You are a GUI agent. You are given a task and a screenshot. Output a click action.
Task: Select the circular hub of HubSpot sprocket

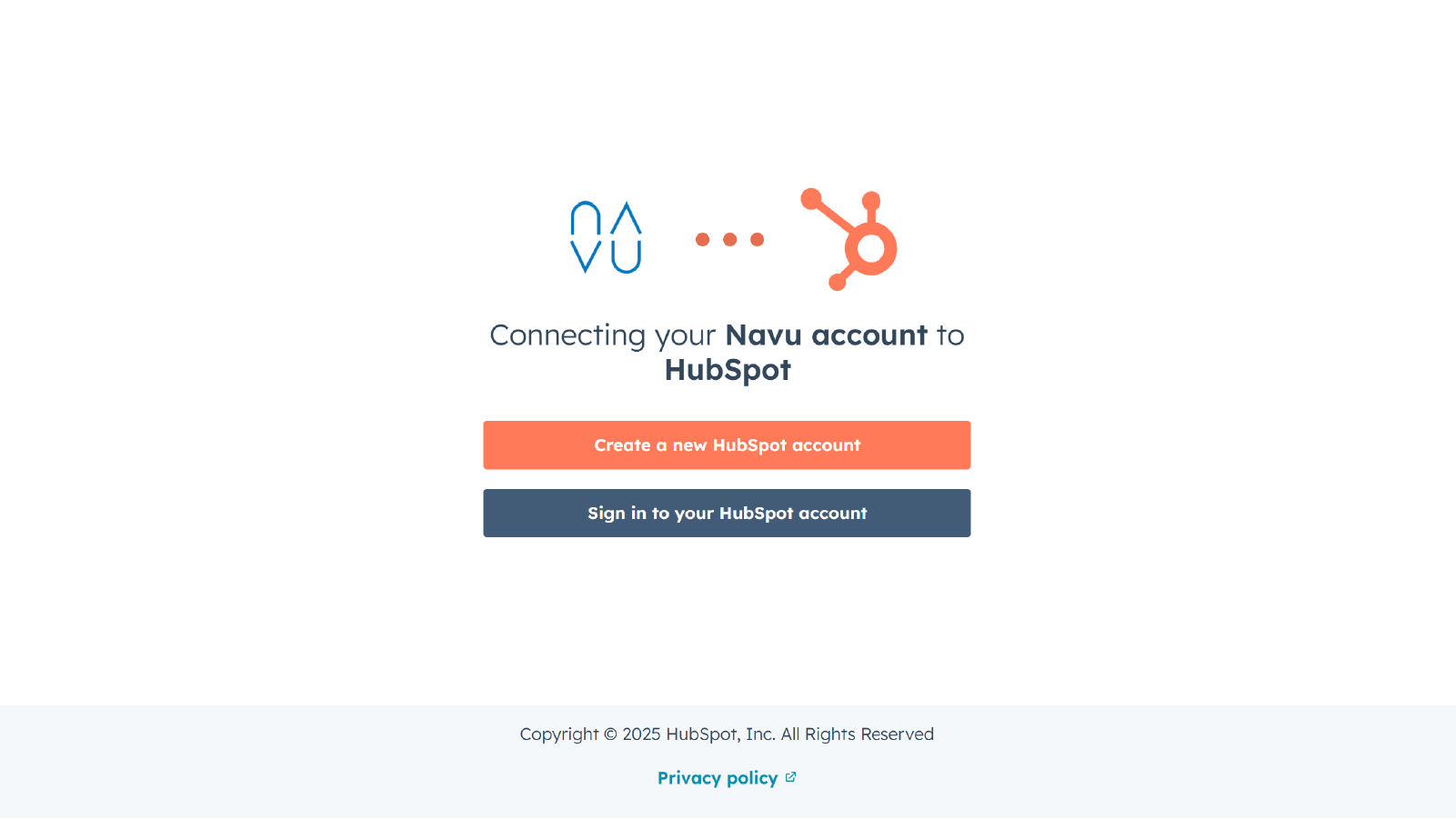[x=871, y=248]
